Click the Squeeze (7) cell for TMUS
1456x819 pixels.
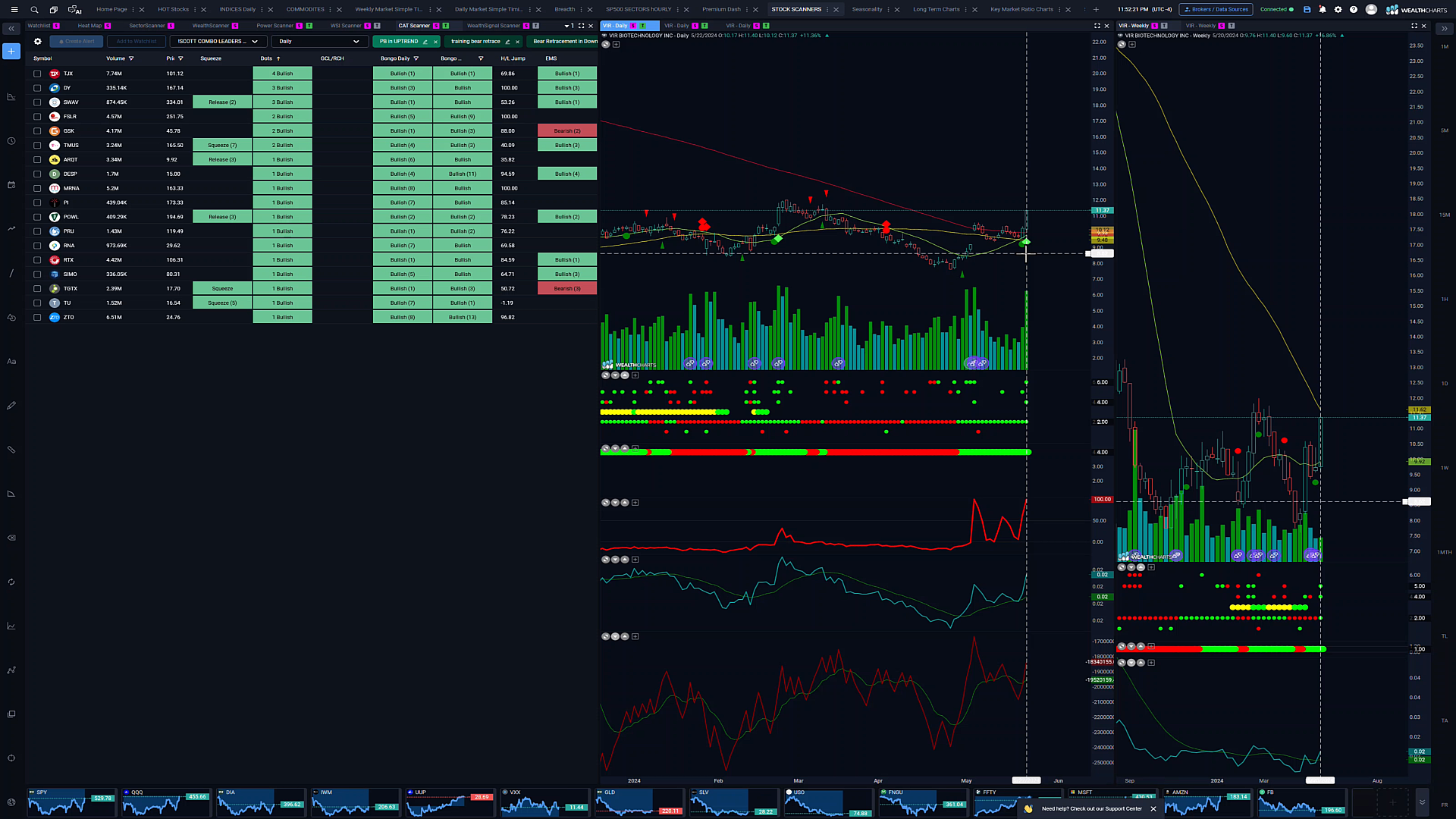pos(222,145)
